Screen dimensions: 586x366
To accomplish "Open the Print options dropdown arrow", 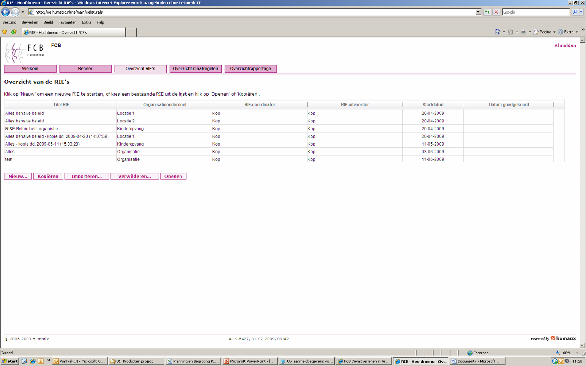I will [x=530, y=32].
